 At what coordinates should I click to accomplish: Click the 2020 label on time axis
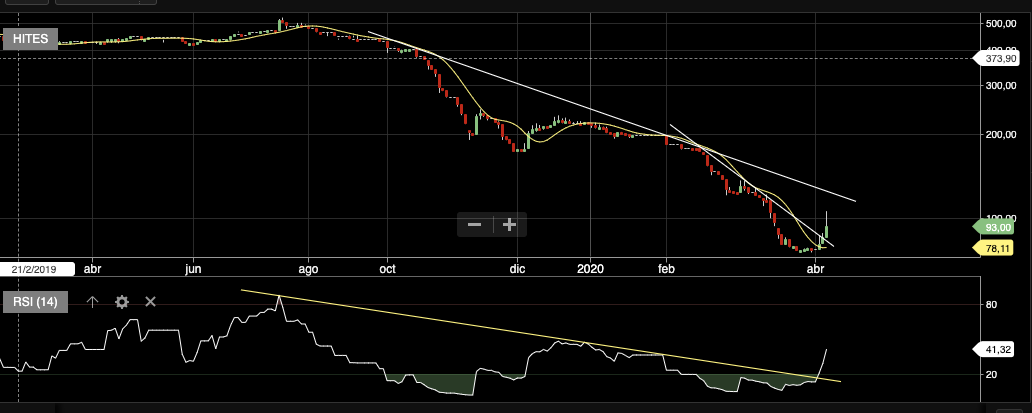pyautogui.click(x=590, y=269)
